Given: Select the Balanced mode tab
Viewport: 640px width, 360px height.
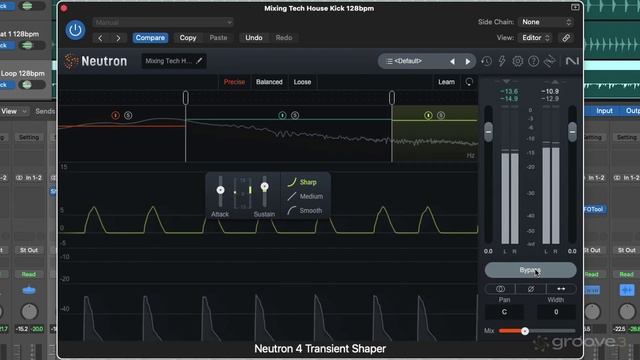Looking at the screenshot, I should pos(269,82).
